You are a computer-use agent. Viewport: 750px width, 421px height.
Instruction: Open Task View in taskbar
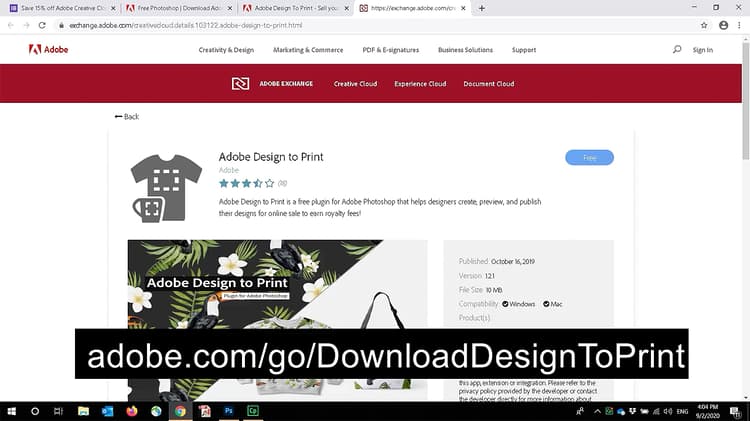58,411
